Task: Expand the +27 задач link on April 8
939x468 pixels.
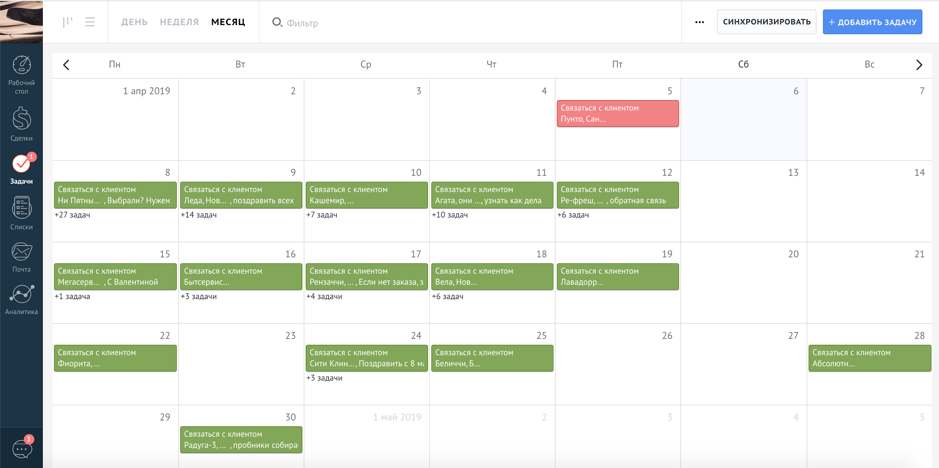Action: [72, 215]
